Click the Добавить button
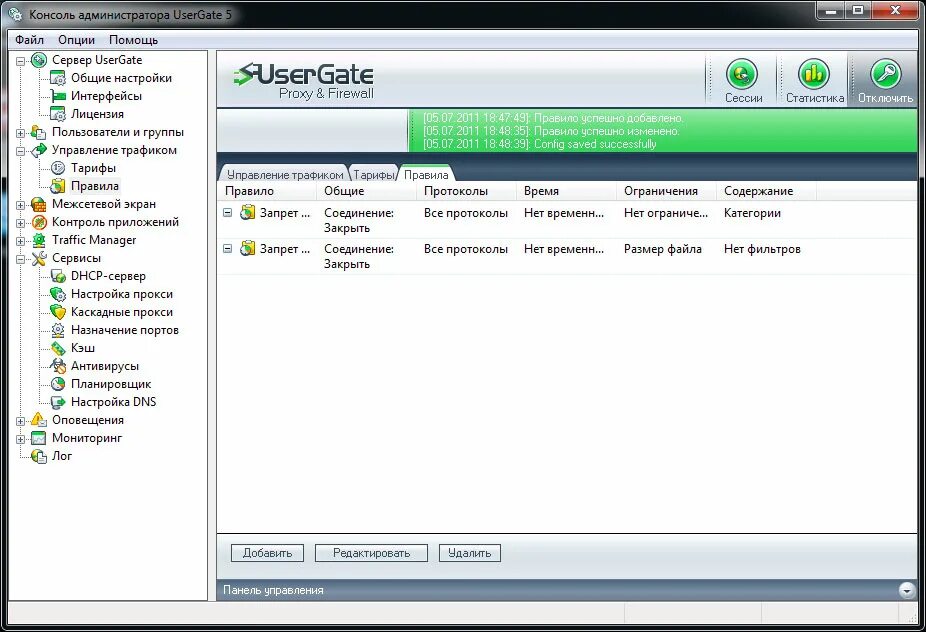This screenshot has height=632, width=926. pyautogui.click(x=267, y=553)
